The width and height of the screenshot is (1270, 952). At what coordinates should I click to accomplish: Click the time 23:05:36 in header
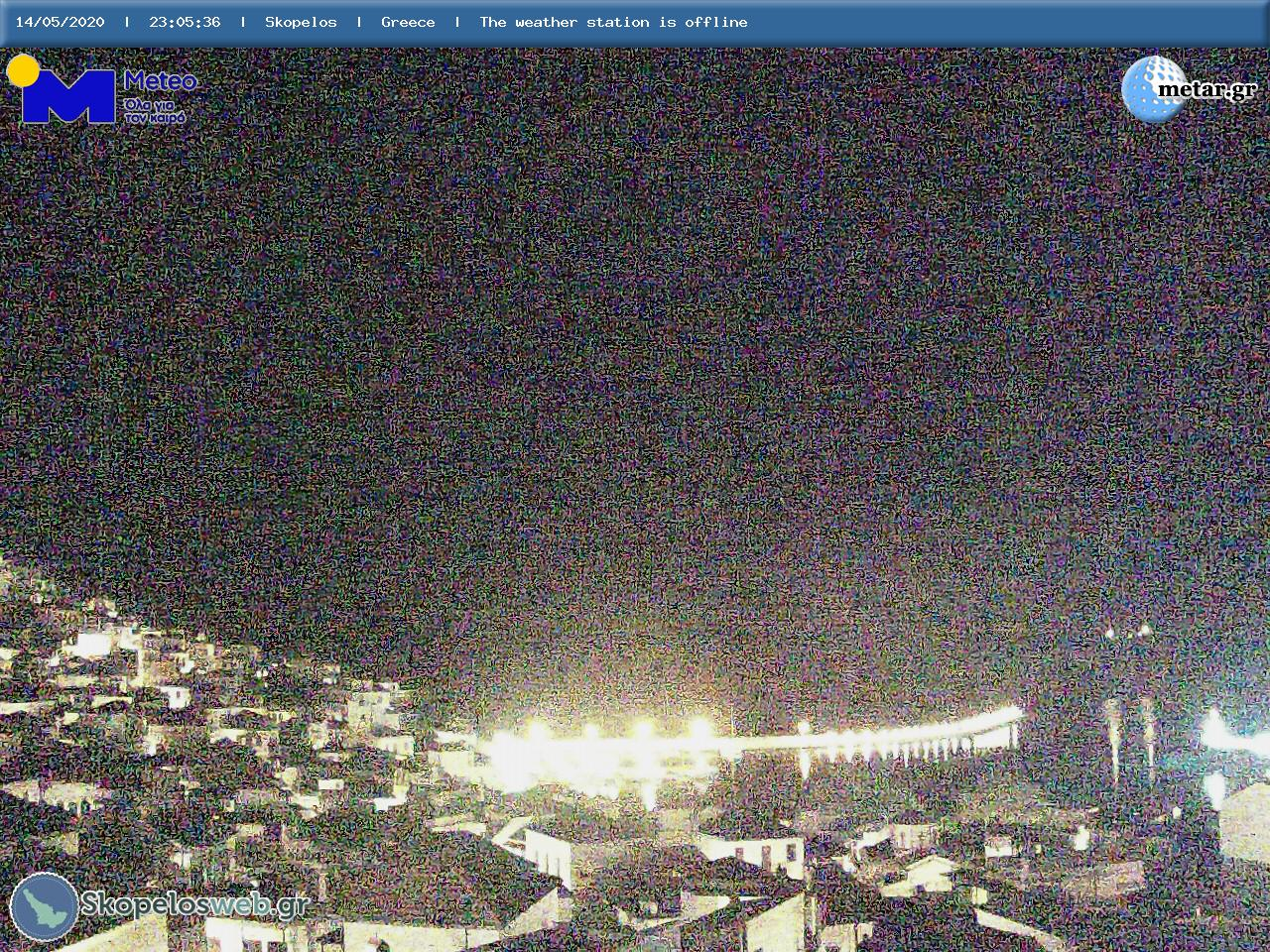tap(185, 22)
